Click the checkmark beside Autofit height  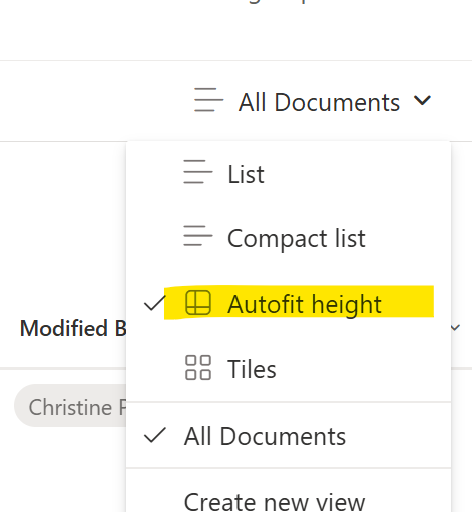(155, 303)
